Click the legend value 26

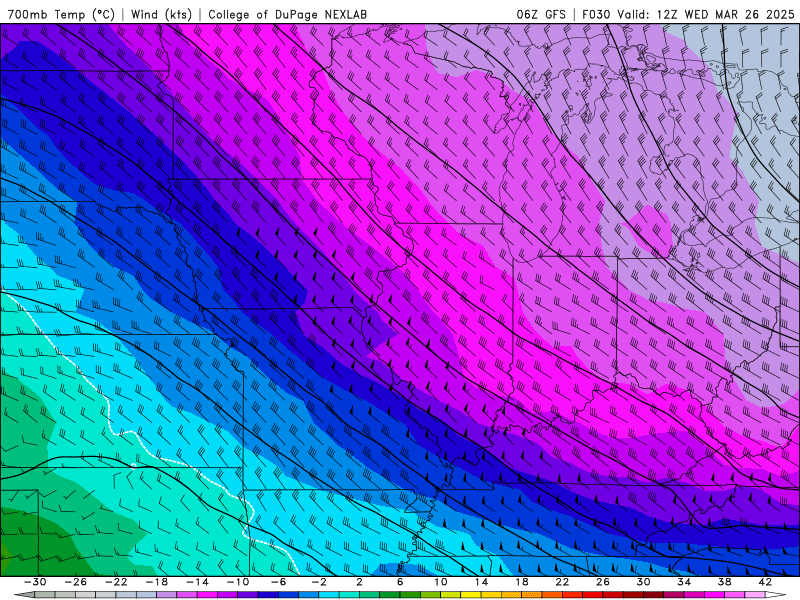pyautogui.click(x=603, y=582)
